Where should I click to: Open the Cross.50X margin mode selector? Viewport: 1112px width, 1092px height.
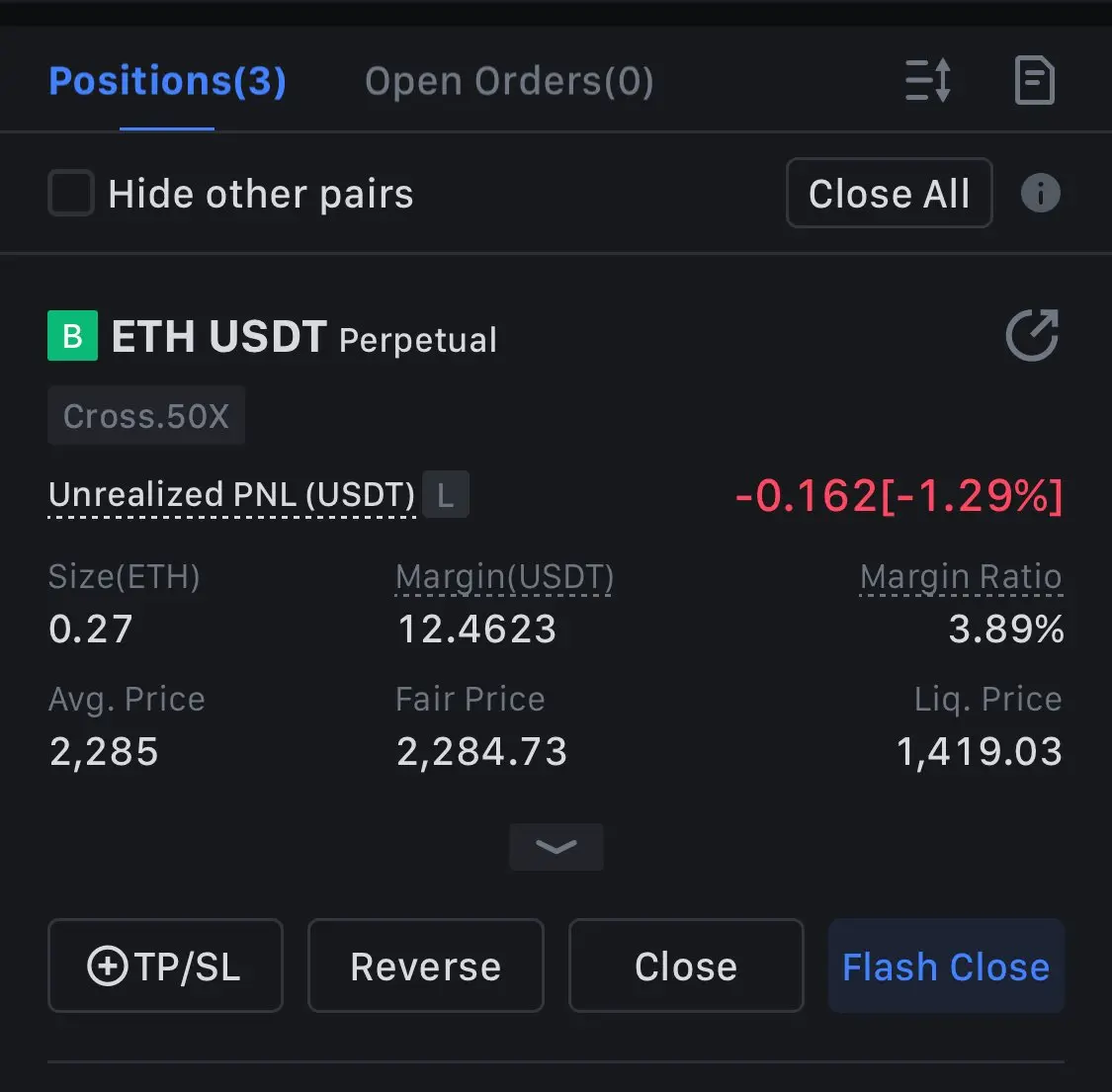[146, 415]
